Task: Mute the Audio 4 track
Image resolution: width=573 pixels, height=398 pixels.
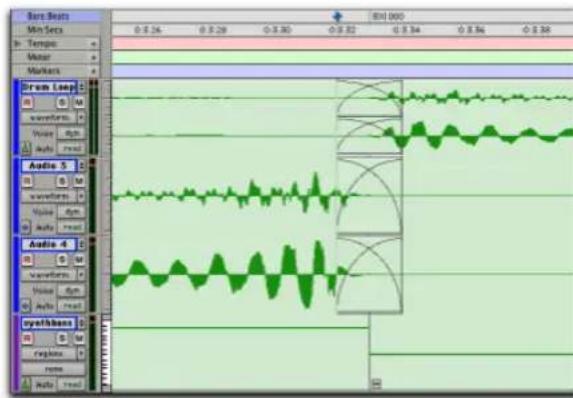Action: click(x=79, y=260)
